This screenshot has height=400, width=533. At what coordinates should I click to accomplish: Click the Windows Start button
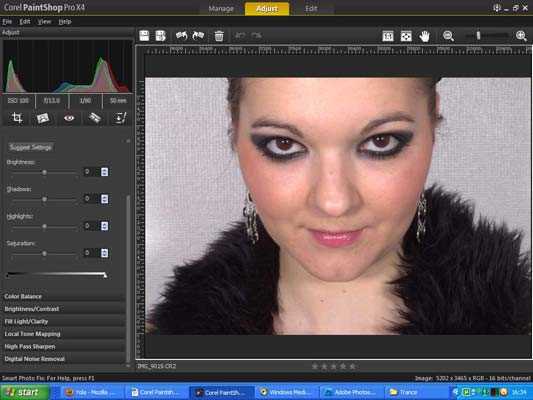(24, 392)
